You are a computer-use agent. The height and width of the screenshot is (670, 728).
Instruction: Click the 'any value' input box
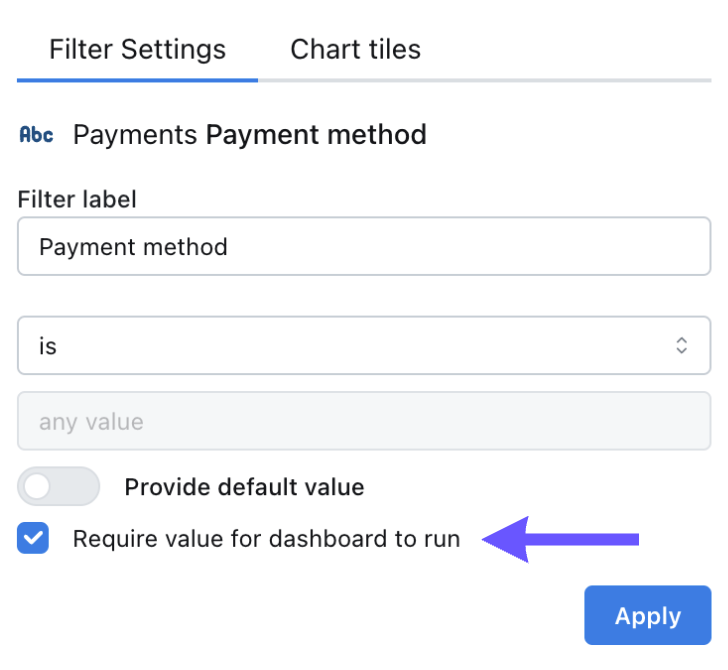(364, 421)
